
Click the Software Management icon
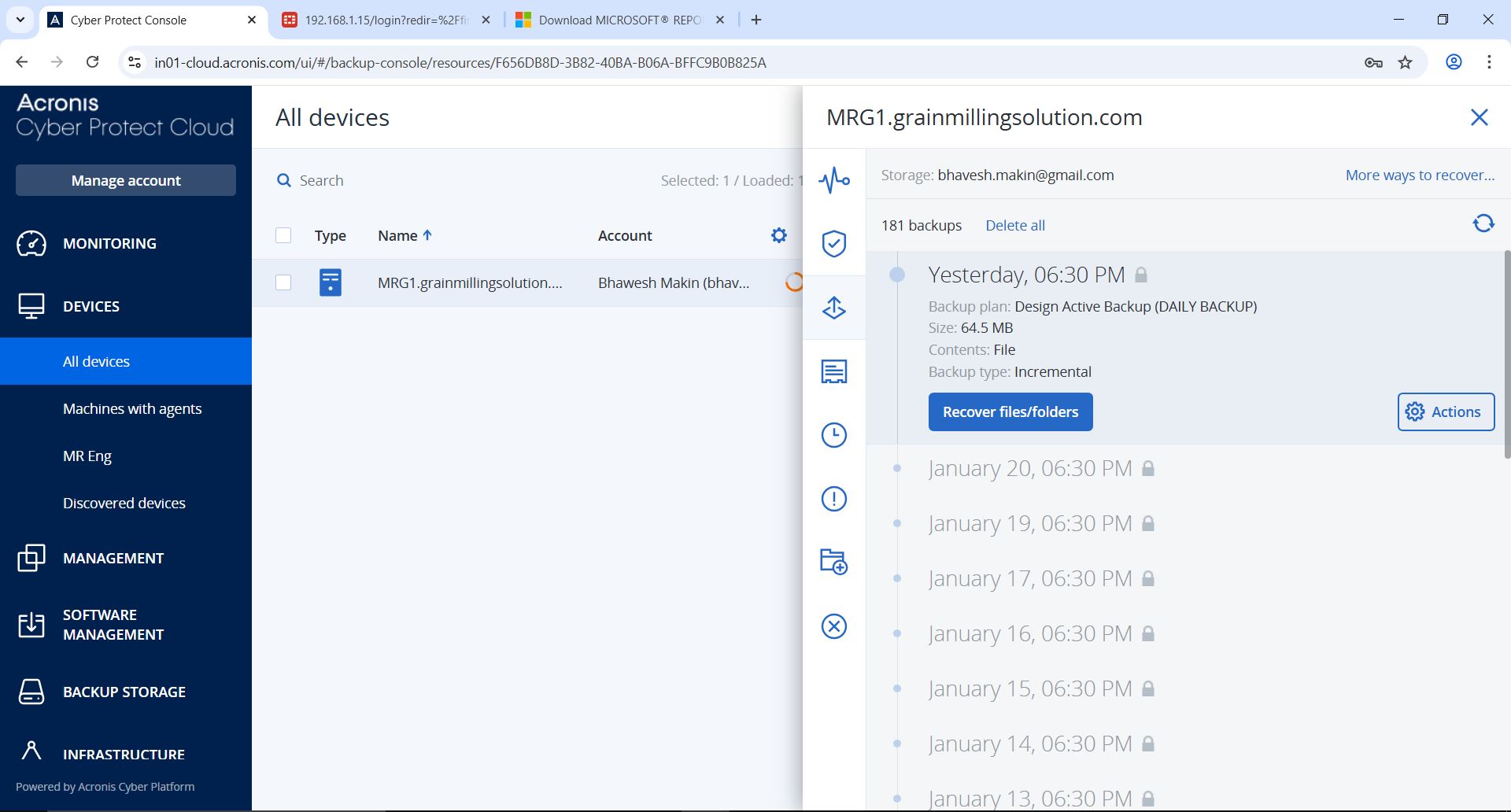[31, 625]
